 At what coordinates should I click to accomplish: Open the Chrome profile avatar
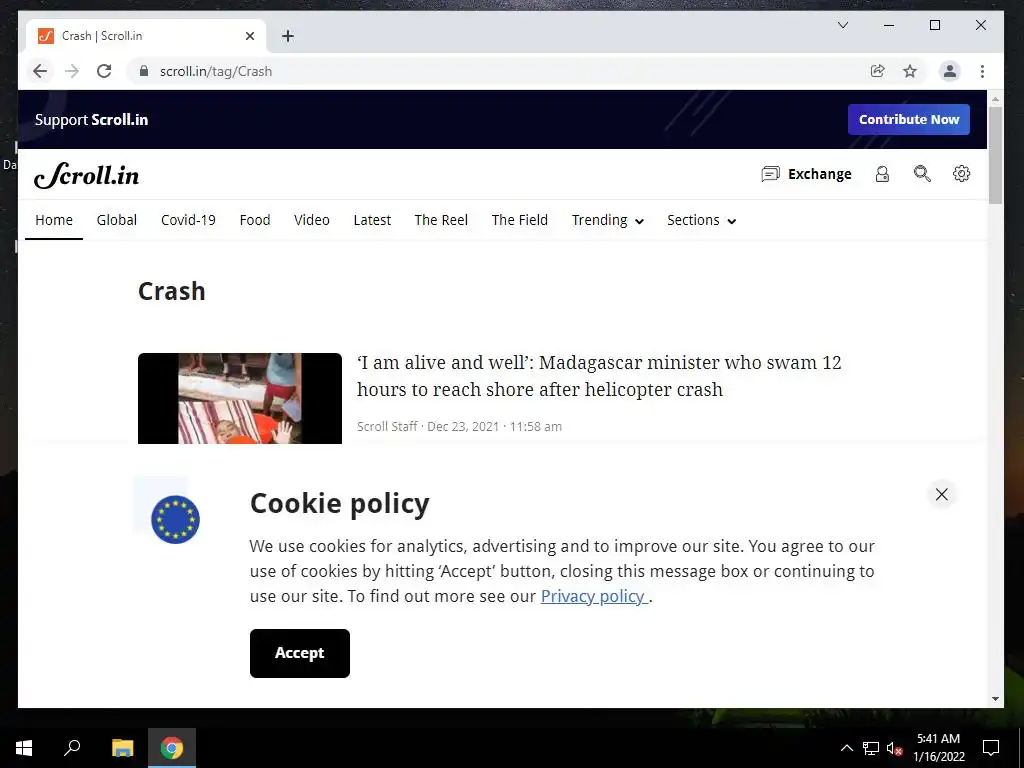950,71
